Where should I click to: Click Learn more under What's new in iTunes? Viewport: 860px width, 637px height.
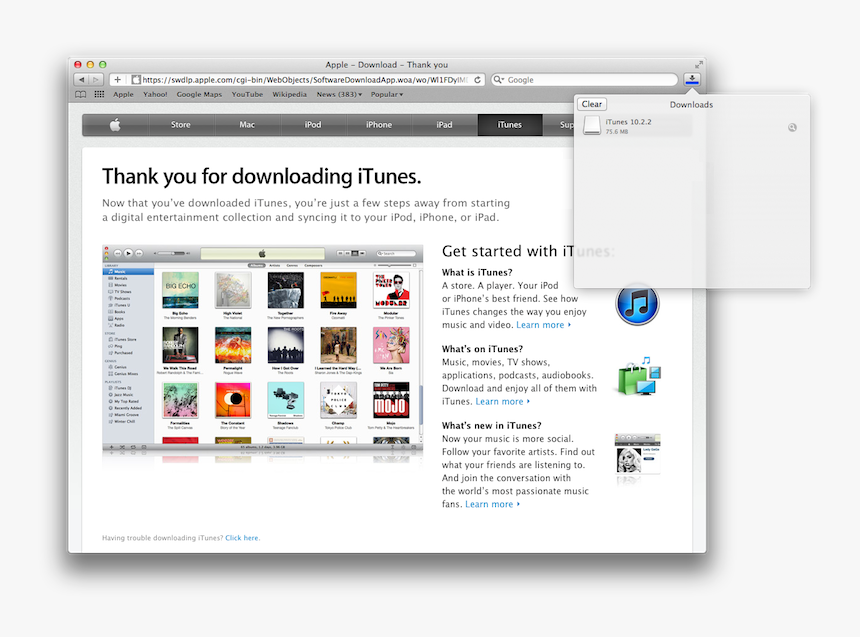coord(492,504)
